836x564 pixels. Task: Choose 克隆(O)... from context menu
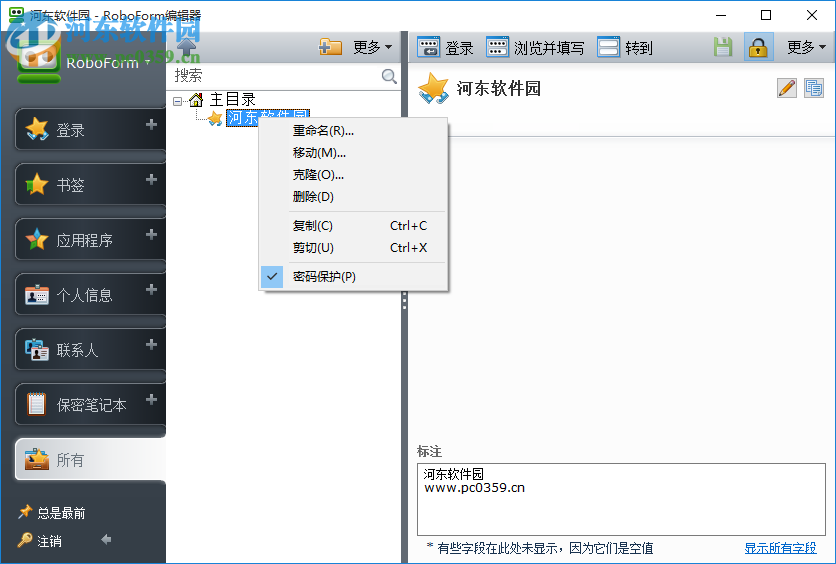pyautogui.click(x=353, y=175)
